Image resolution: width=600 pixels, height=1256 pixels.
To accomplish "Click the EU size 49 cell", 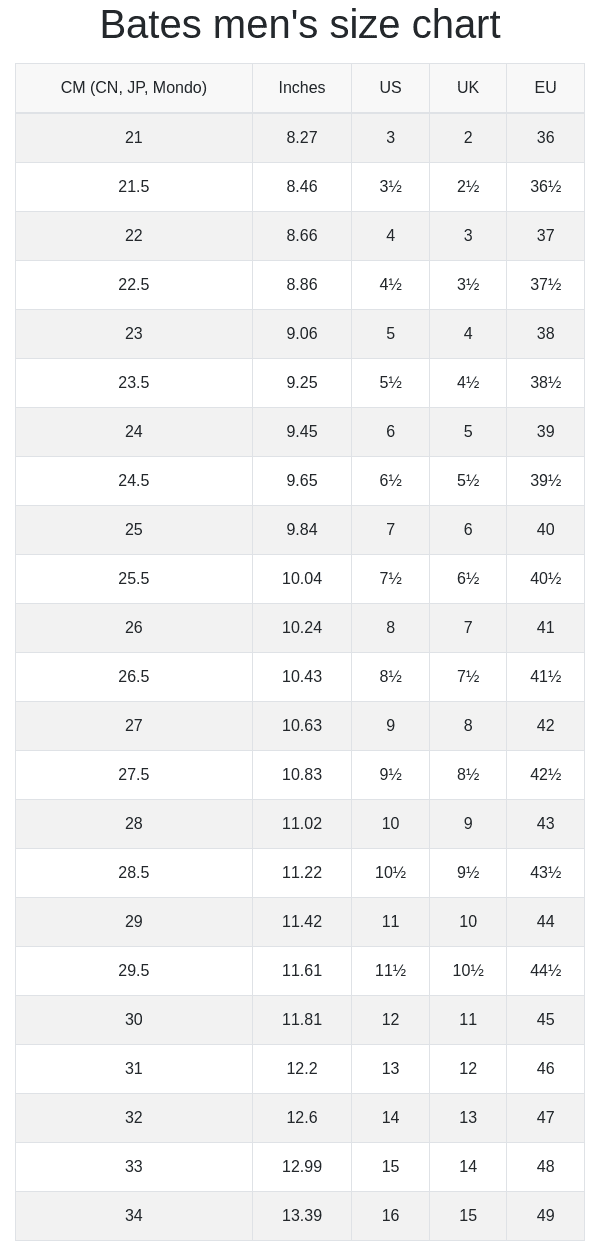I will coord(545,1216).
